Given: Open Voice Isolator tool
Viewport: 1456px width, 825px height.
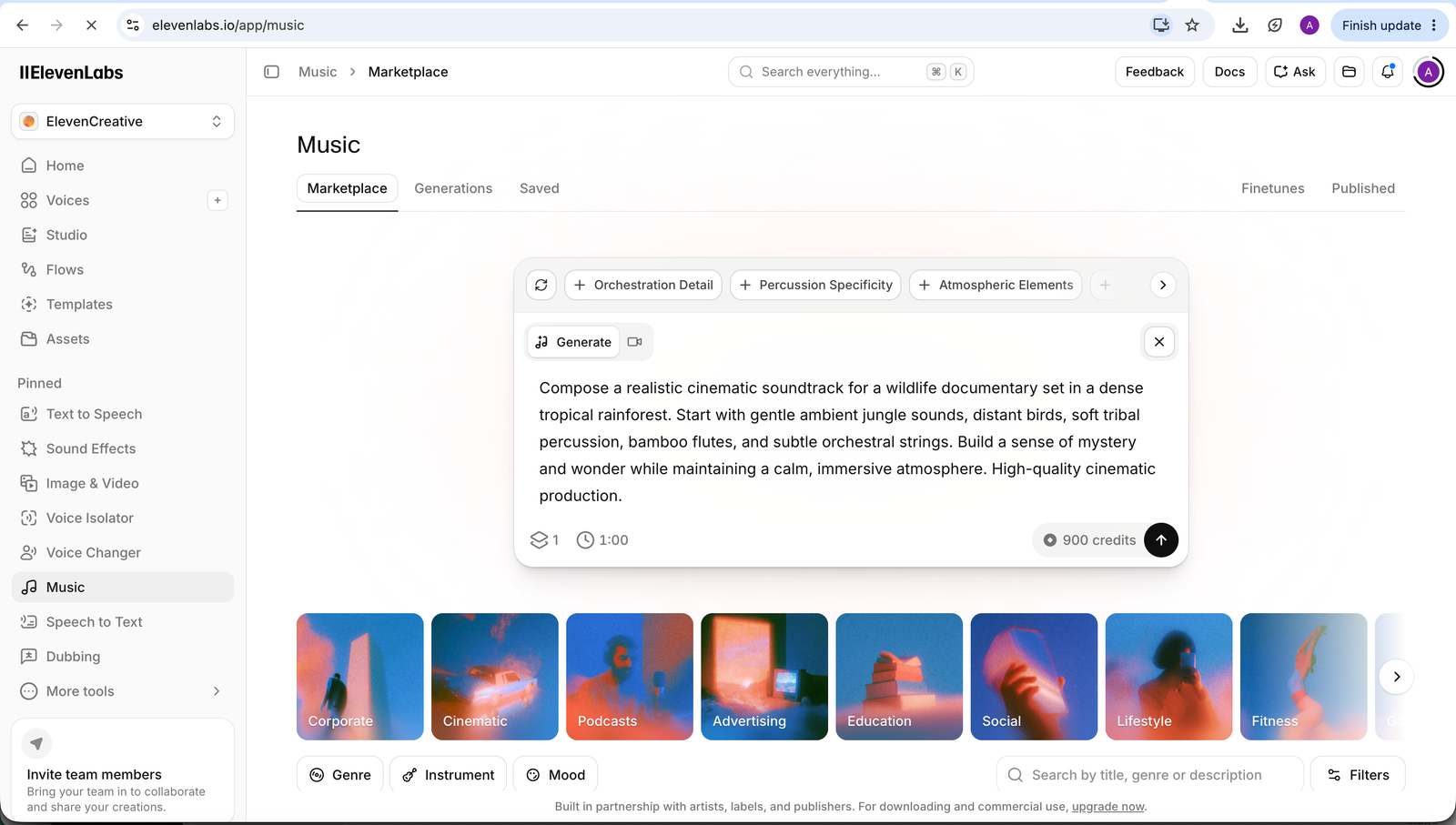Looking at the screenshot, I should tap(123, 518).
